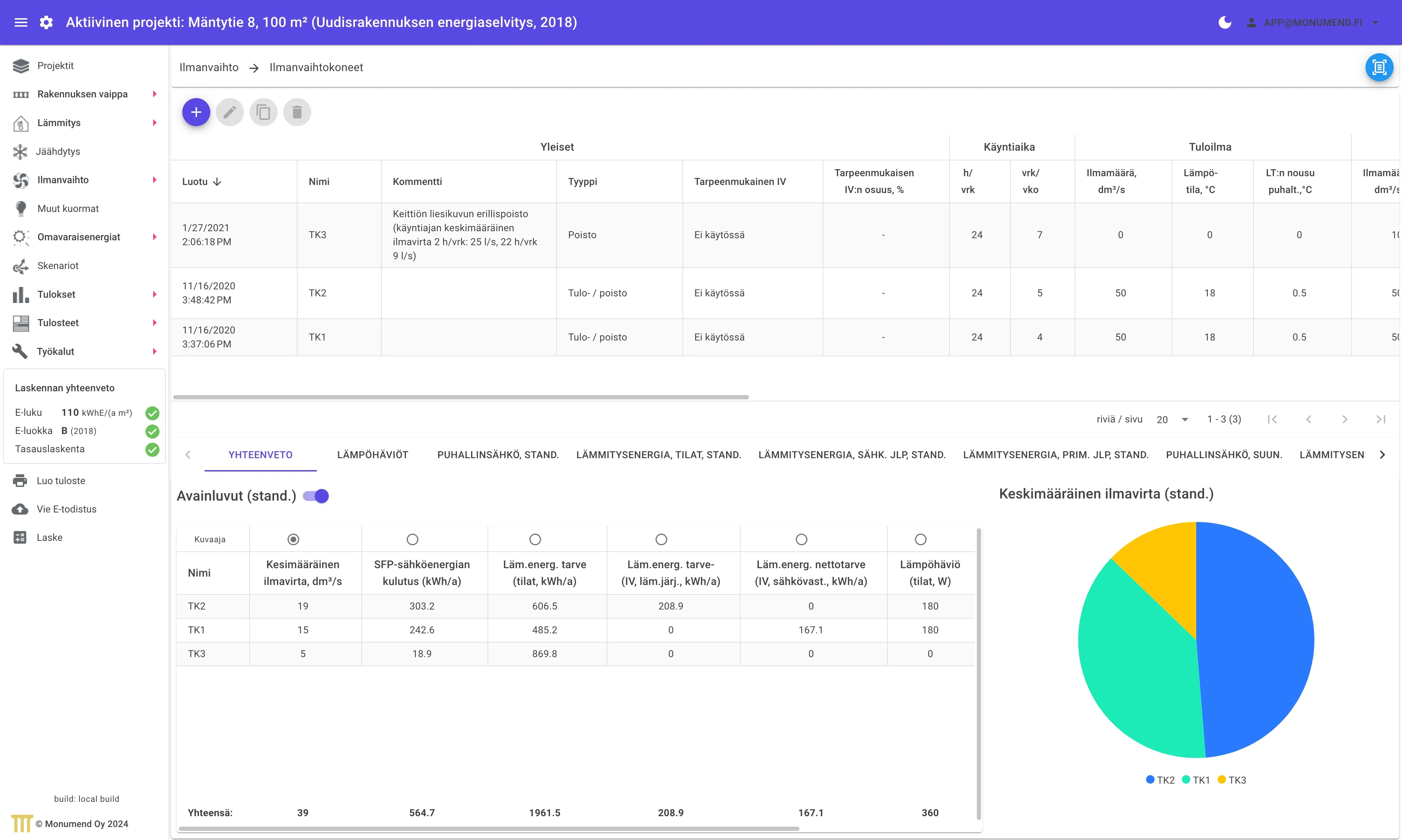Open the hamburger navigation menu
1402x840 pixels.
pyautogui.click(x=21, y=23)
